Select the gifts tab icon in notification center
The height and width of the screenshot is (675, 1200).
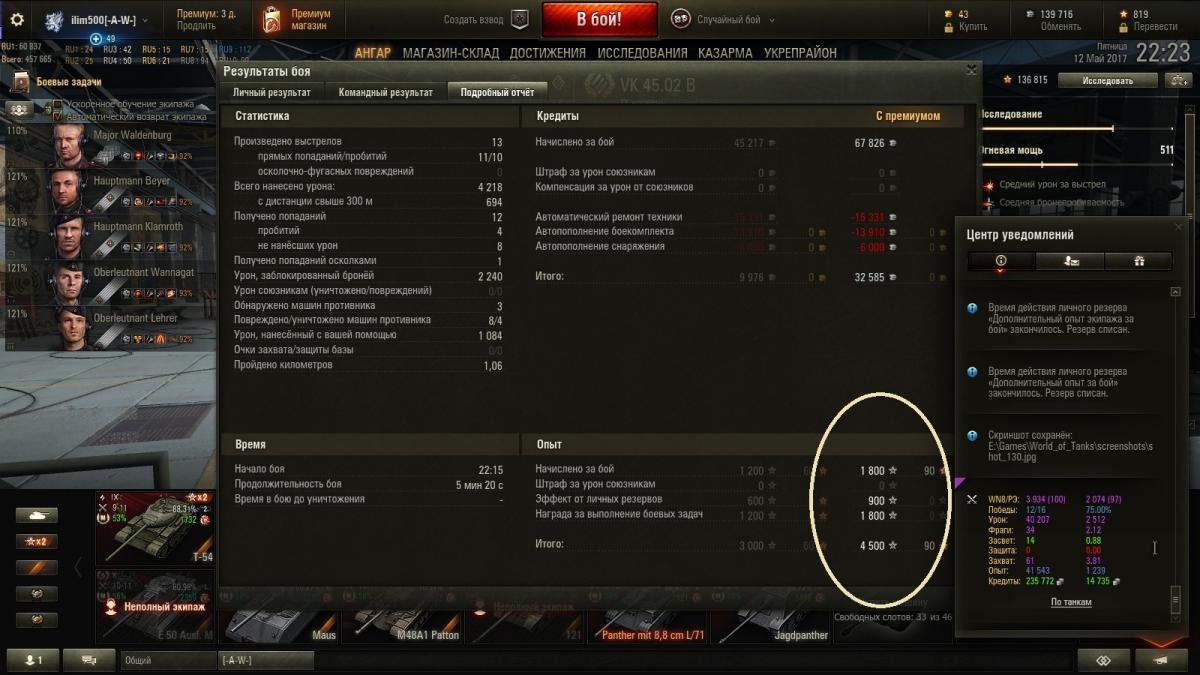click(x=1138, y=260)
